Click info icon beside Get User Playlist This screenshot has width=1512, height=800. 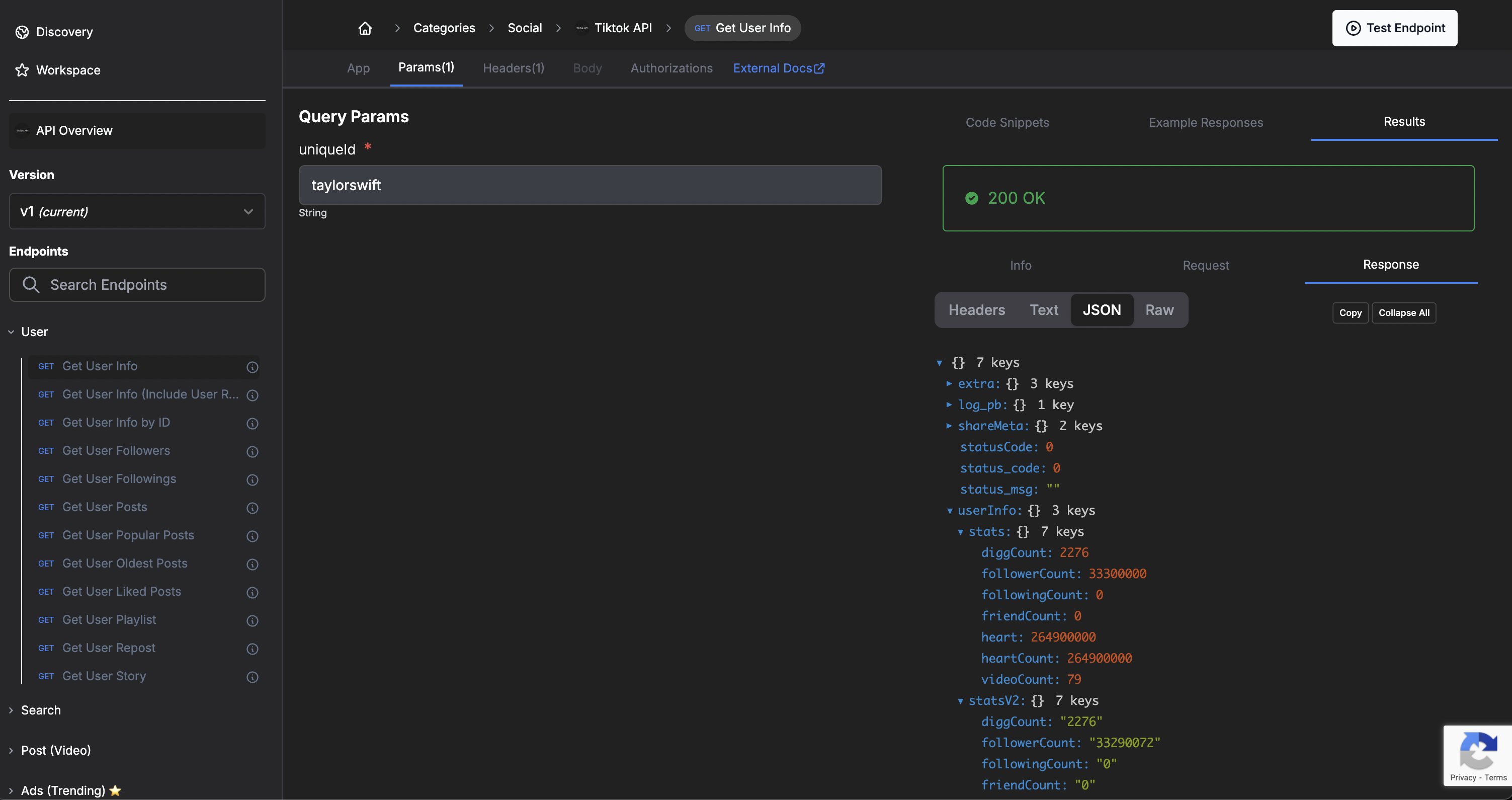[x=253, y=620]
